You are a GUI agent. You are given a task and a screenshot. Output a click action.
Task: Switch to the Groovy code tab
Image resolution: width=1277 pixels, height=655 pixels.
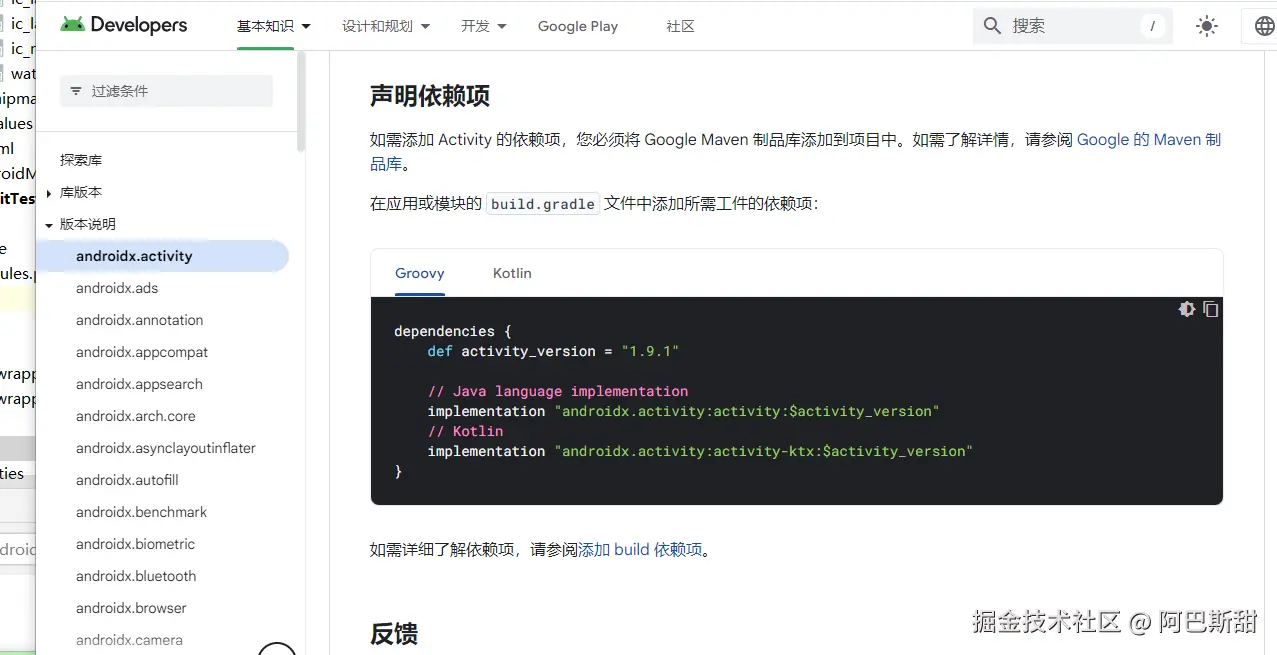click(420, 273)
